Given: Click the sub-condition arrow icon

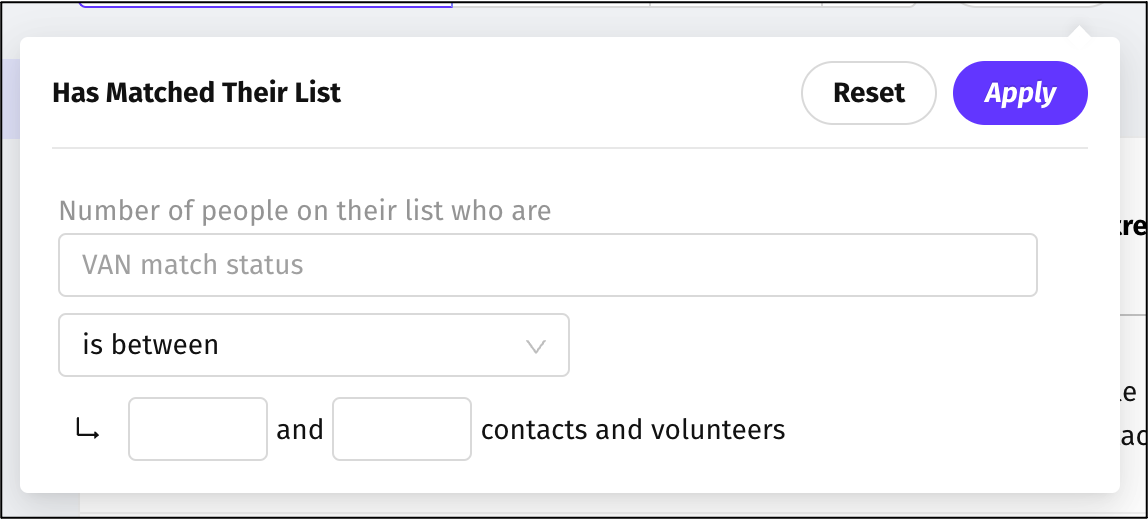Looking at the screenshot, I should [x=88, y=430].
